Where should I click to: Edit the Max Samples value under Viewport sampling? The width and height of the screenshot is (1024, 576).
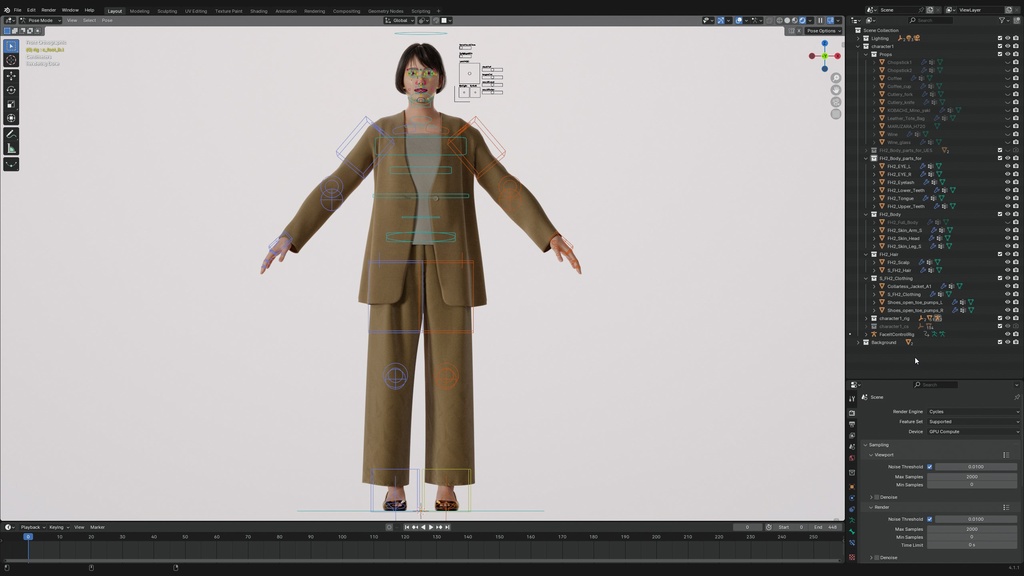click(x=971, y=477)
